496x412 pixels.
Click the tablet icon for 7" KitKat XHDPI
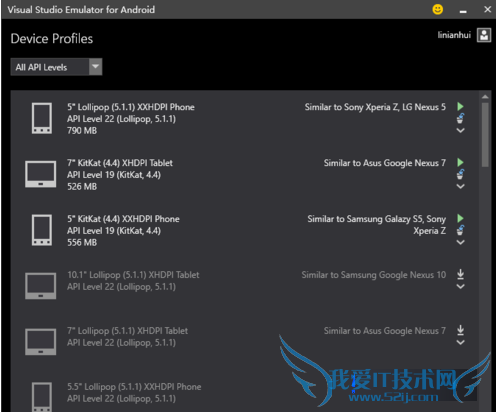coord(41,174)
